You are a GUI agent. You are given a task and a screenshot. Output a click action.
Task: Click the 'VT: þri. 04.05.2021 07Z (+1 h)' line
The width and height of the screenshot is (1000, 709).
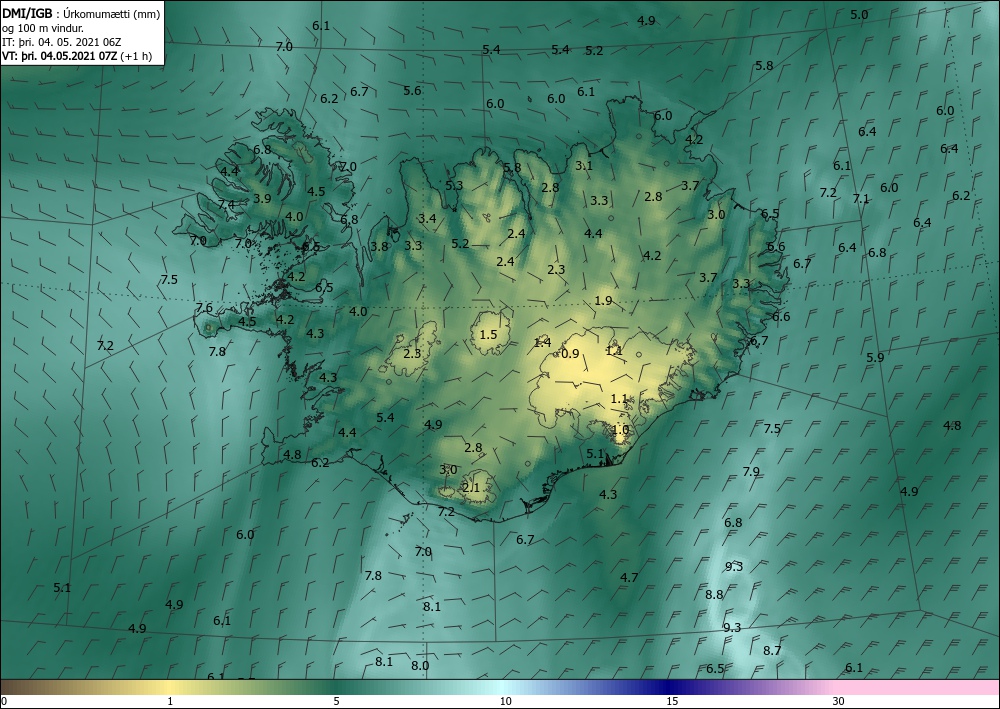[x=77, y=56]
